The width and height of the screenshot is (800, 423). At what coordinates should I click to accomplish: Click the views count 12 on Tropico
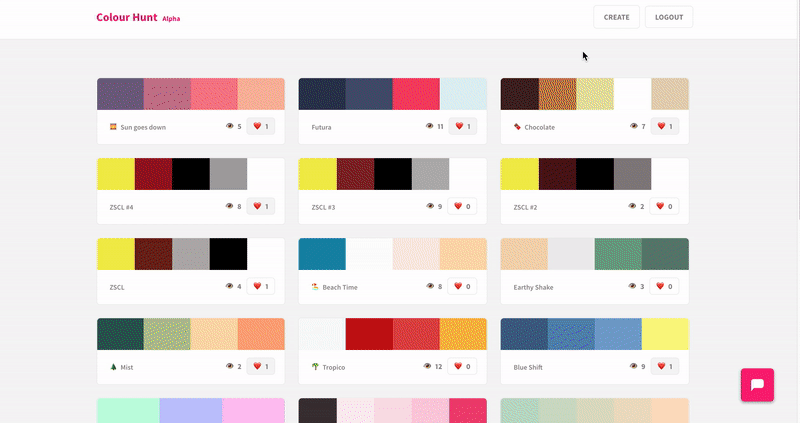[x=438, y=366]
